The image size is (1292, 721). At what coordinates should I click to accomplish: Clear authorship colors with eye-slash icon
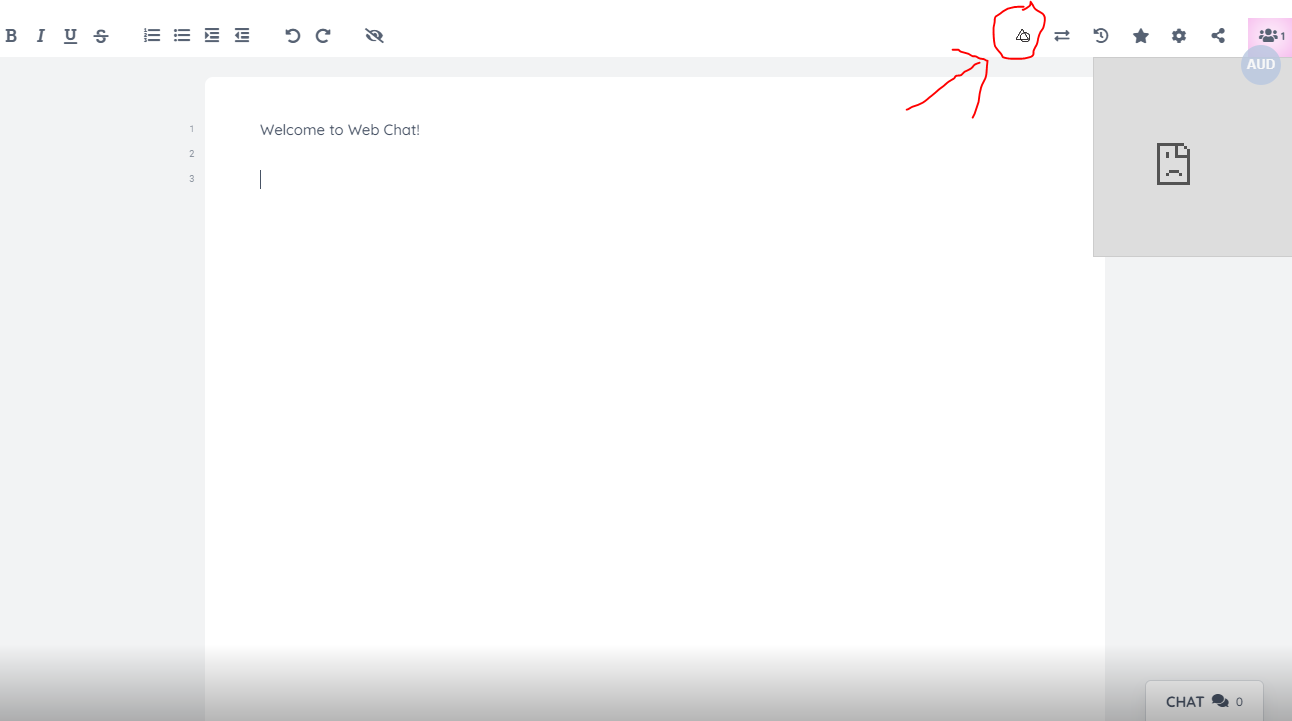pos(375,35)
